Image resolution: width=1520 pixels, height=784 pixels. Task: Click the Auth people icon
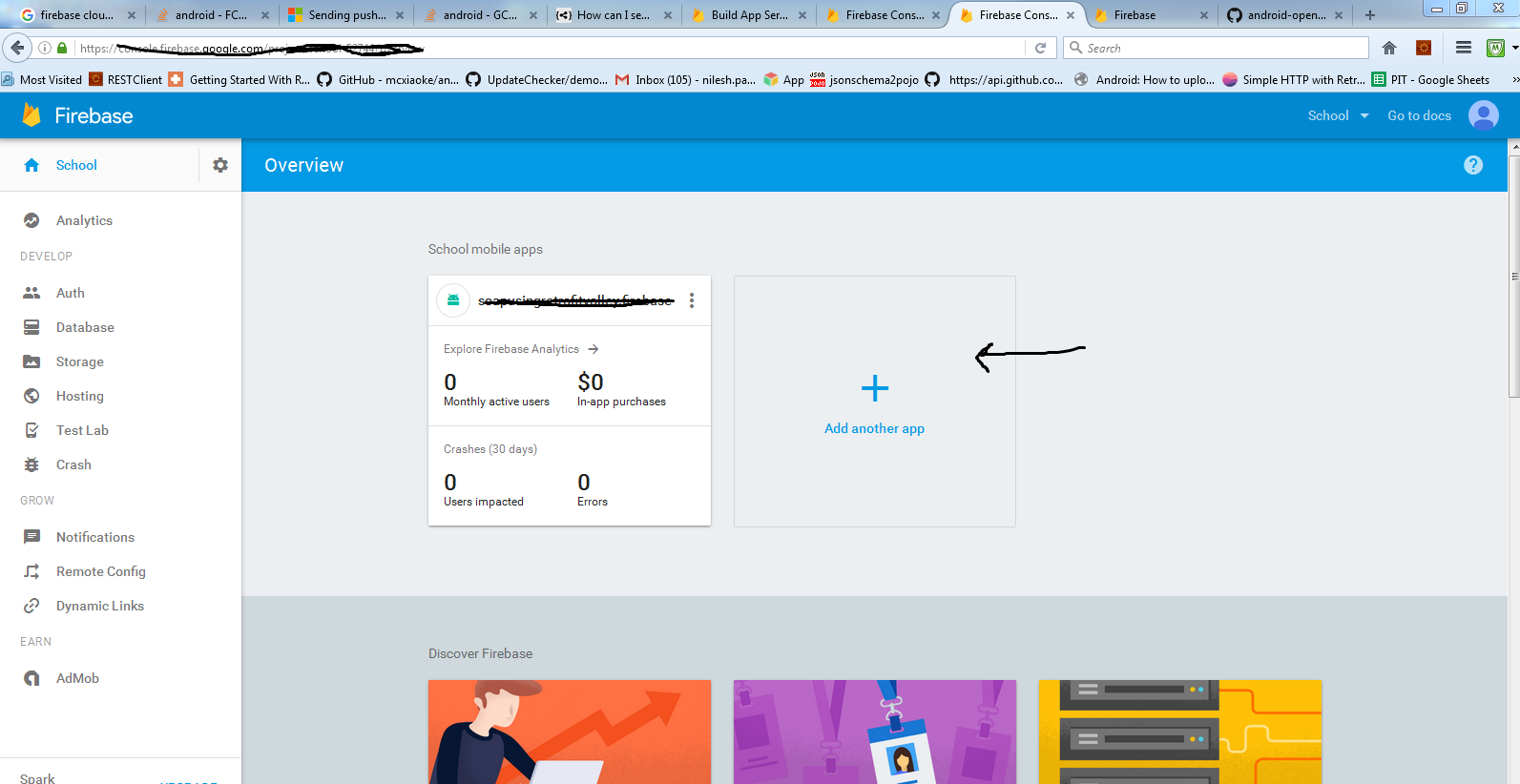[31, 293]
